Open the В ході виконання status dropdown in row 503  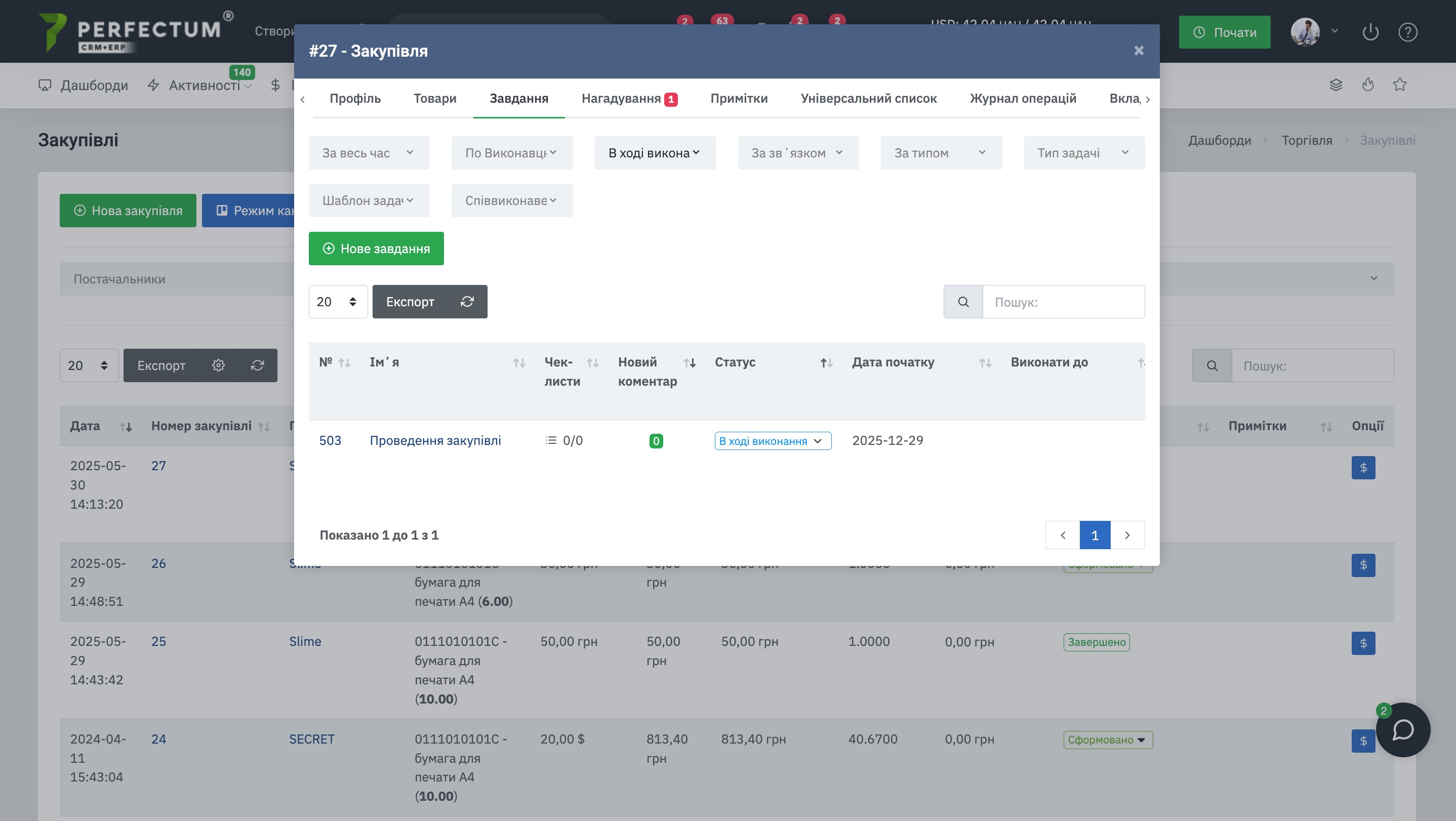773,441
